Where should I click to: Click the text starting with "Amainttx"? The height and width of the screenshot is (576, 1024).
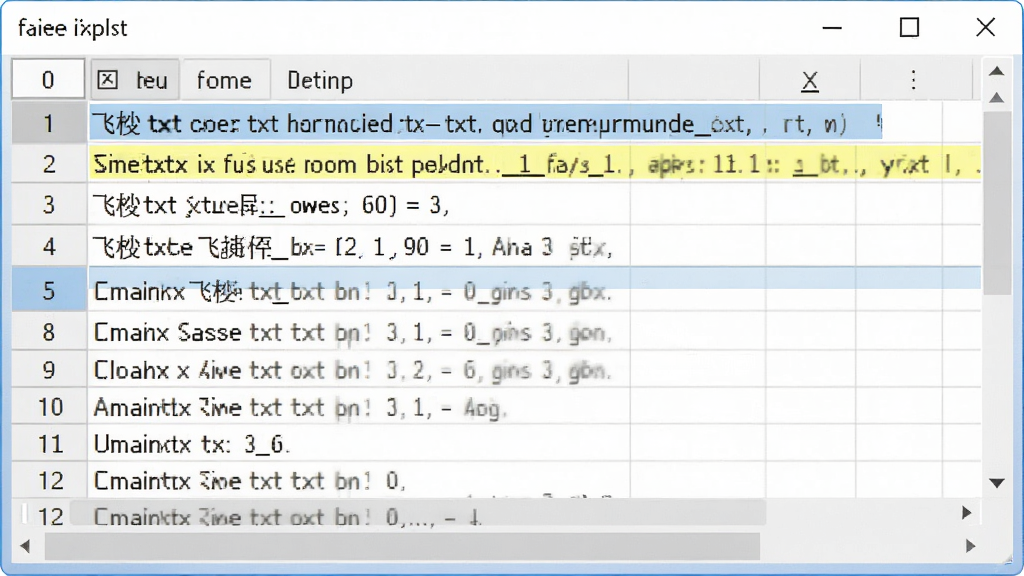tap(300, 408)
